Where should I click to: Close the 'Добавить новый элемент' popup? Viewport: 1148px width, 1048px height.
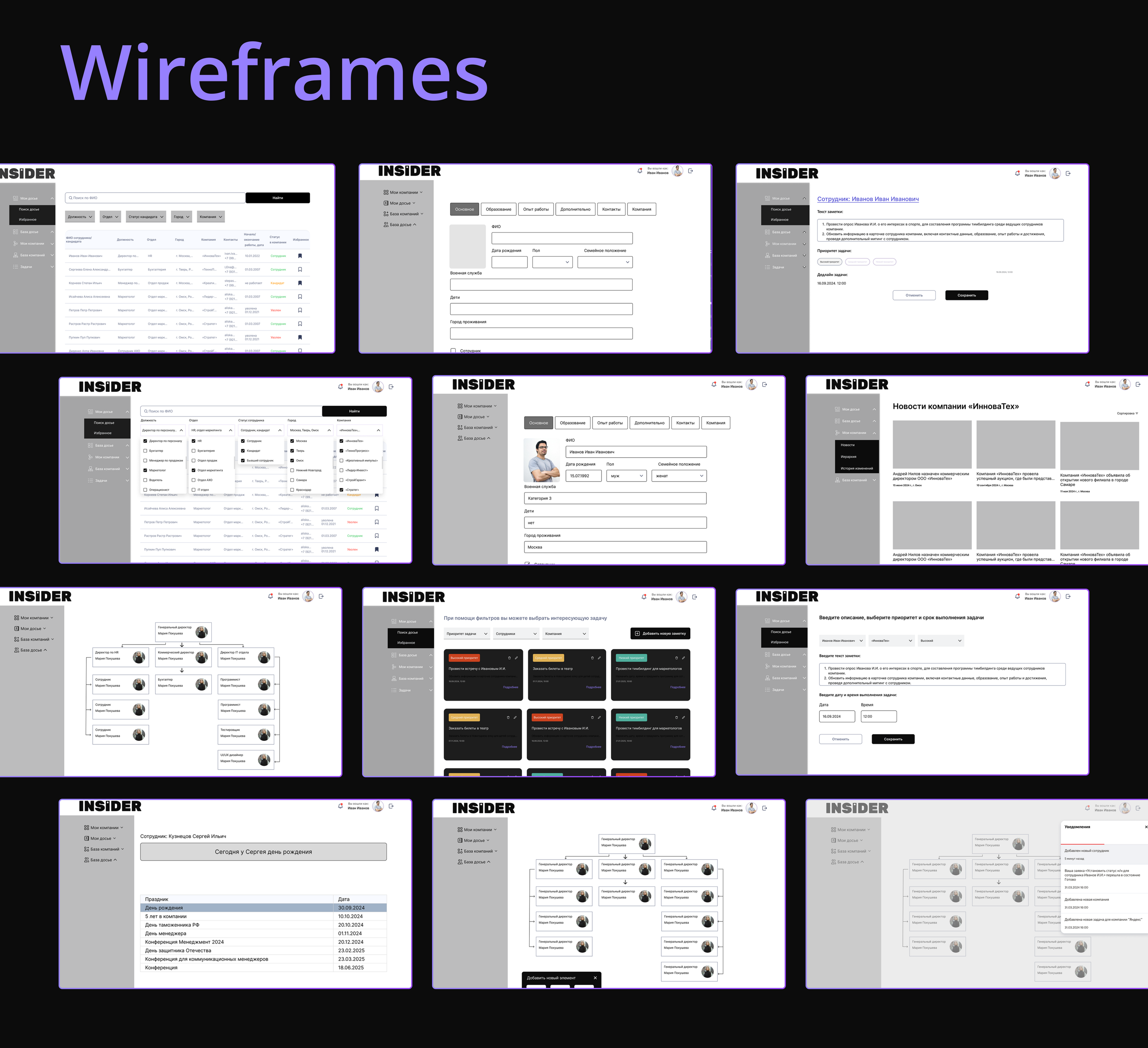coord(595,978)
